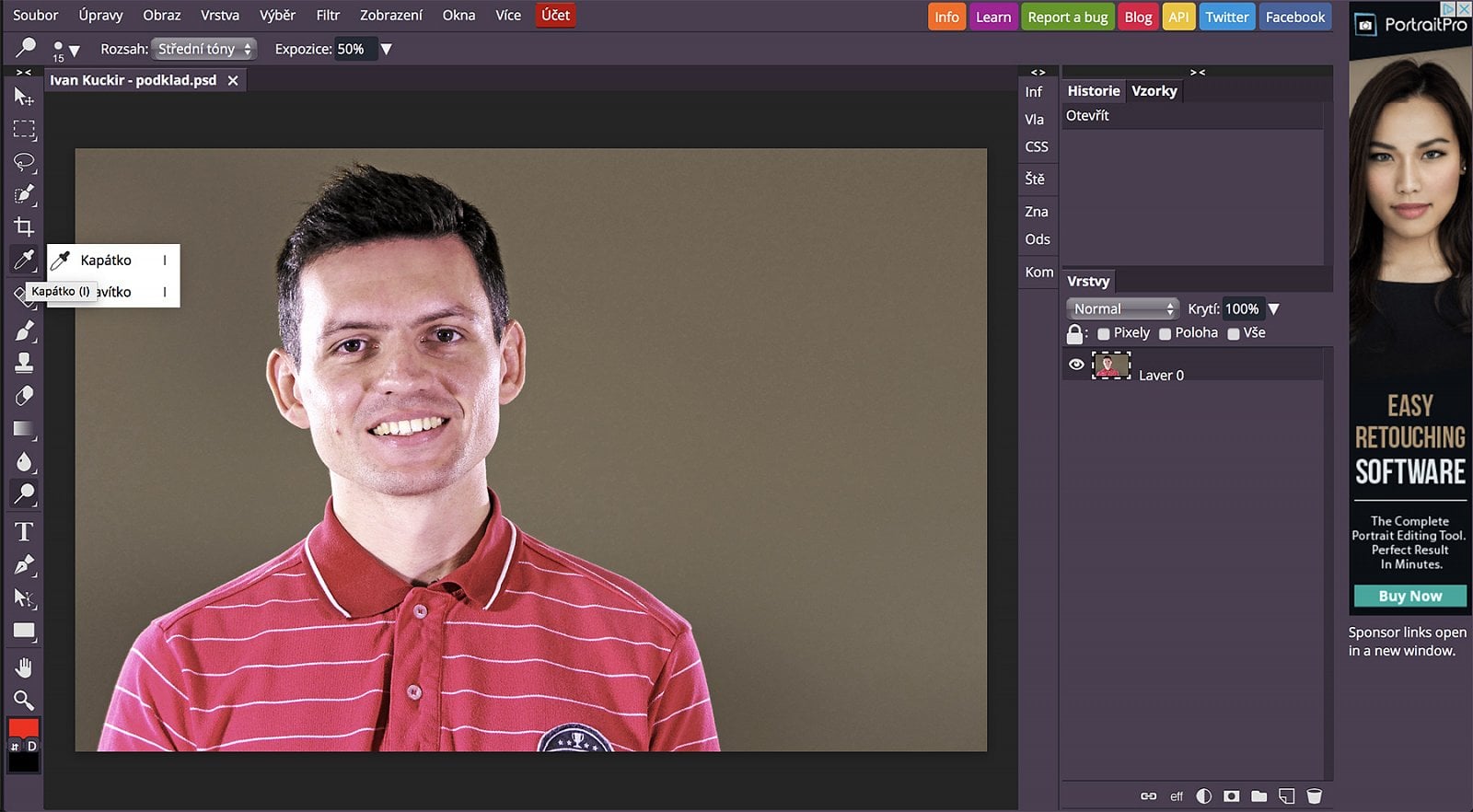Switch to the Historie tab
The width and height of the screenshot is (1473, 812).
tap(1094, 90)
